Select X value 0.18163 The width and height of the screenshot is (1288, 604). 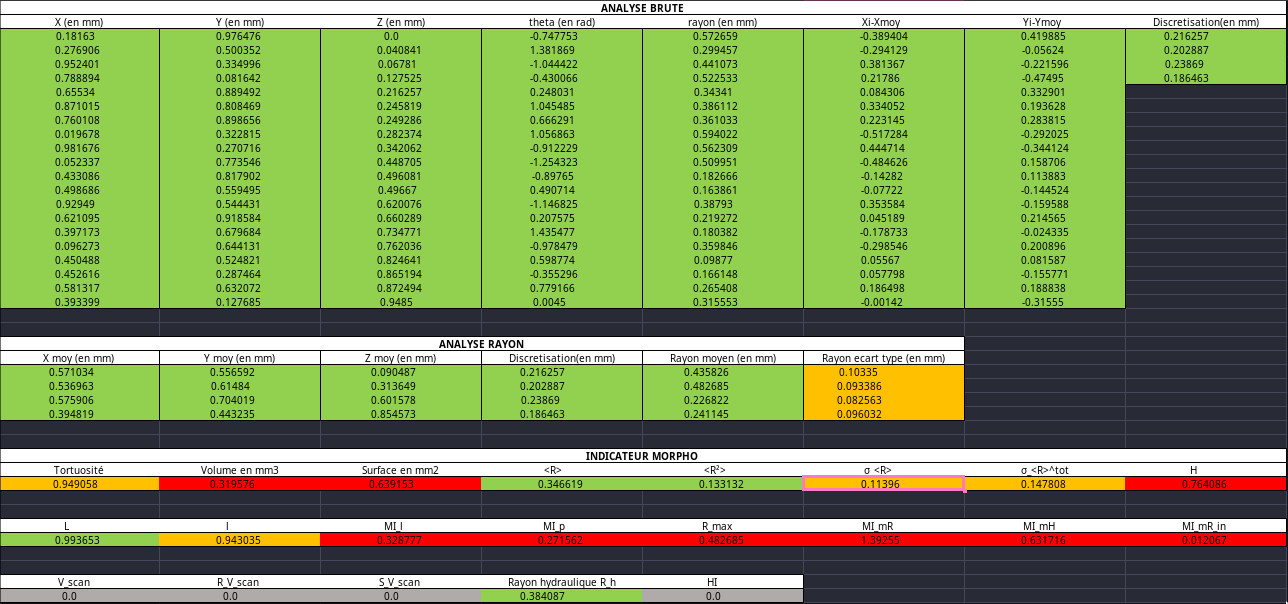79,36
